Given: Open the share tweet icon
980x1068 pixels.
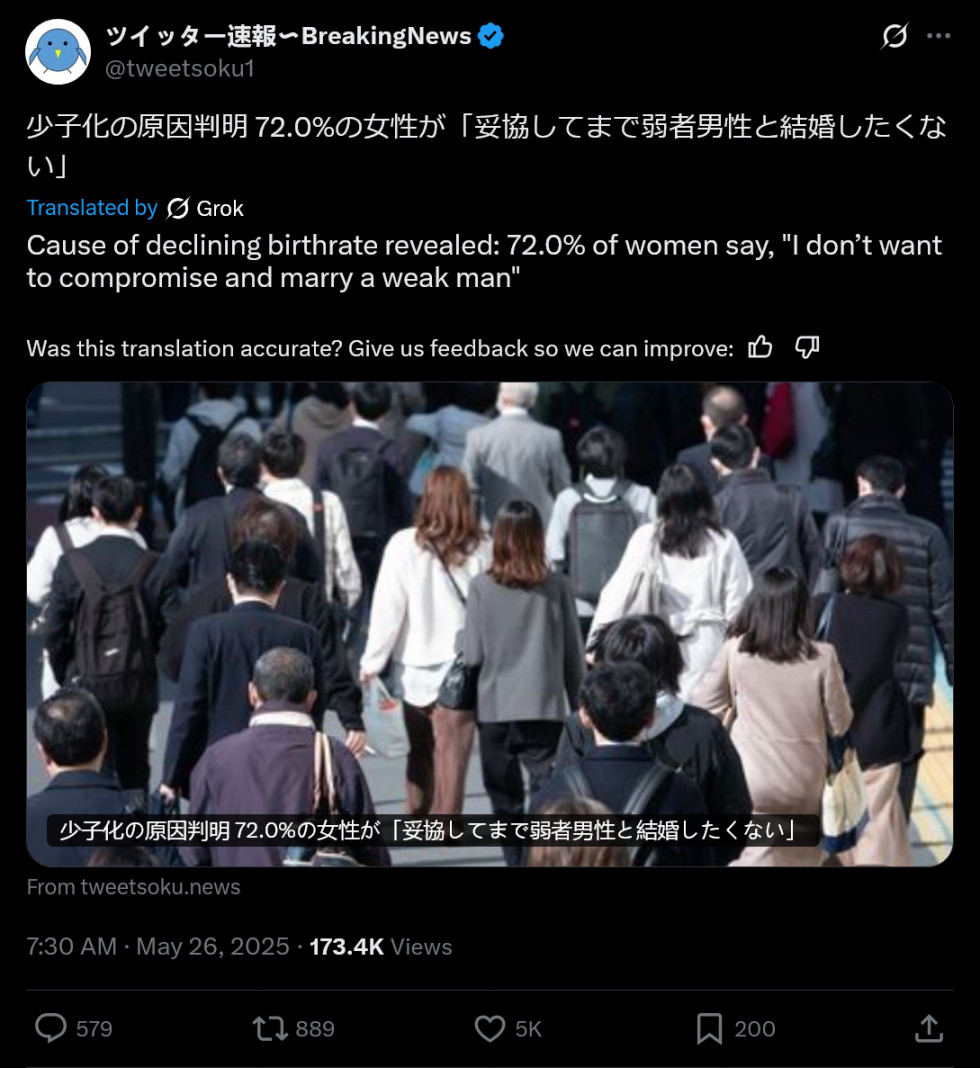Looking at the screenshot, I should pyautogui.click(x=929, y=1028).
